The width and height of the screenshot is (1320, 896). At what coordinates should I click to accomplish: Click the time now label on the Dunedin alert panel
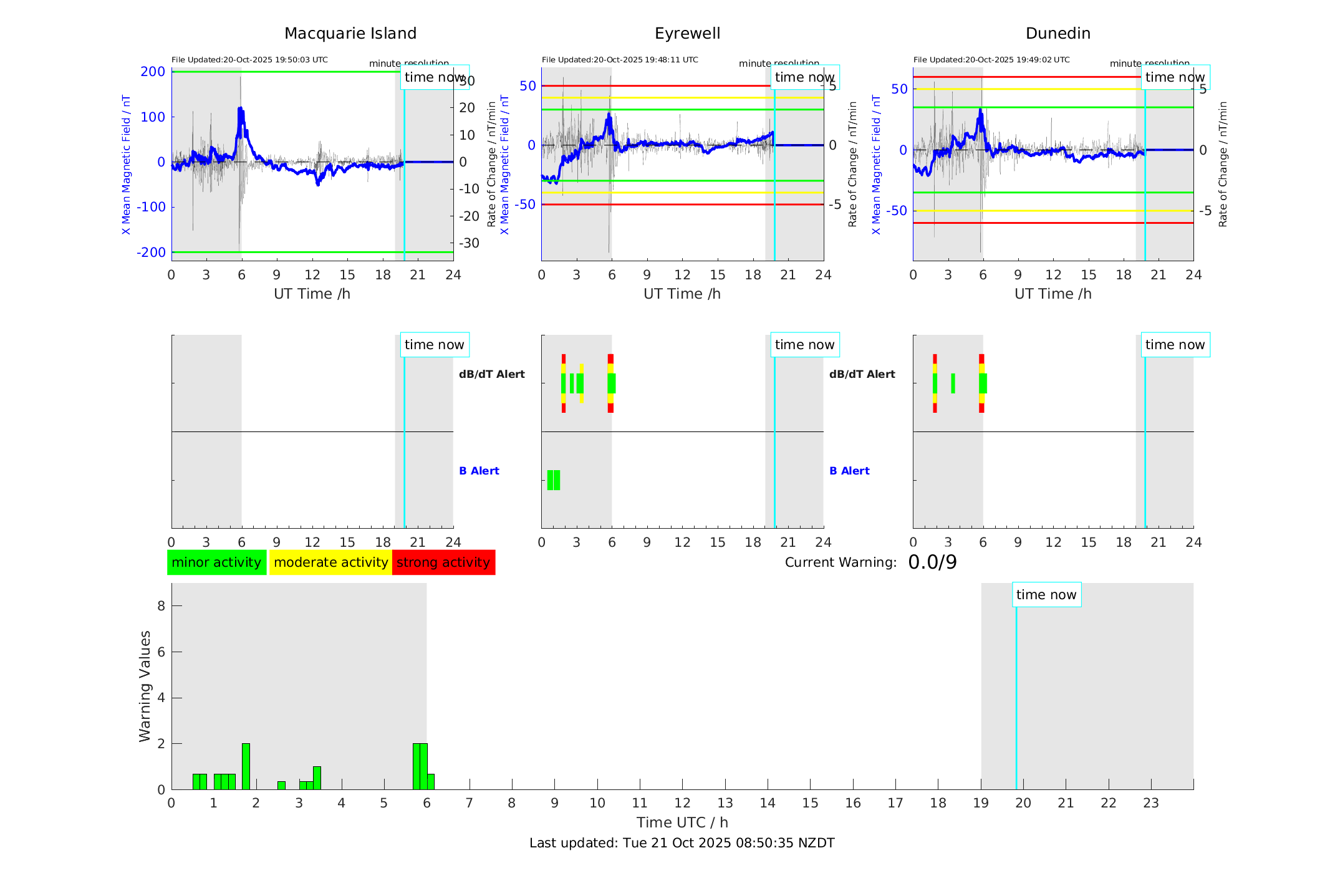[x=1175, y=345]
